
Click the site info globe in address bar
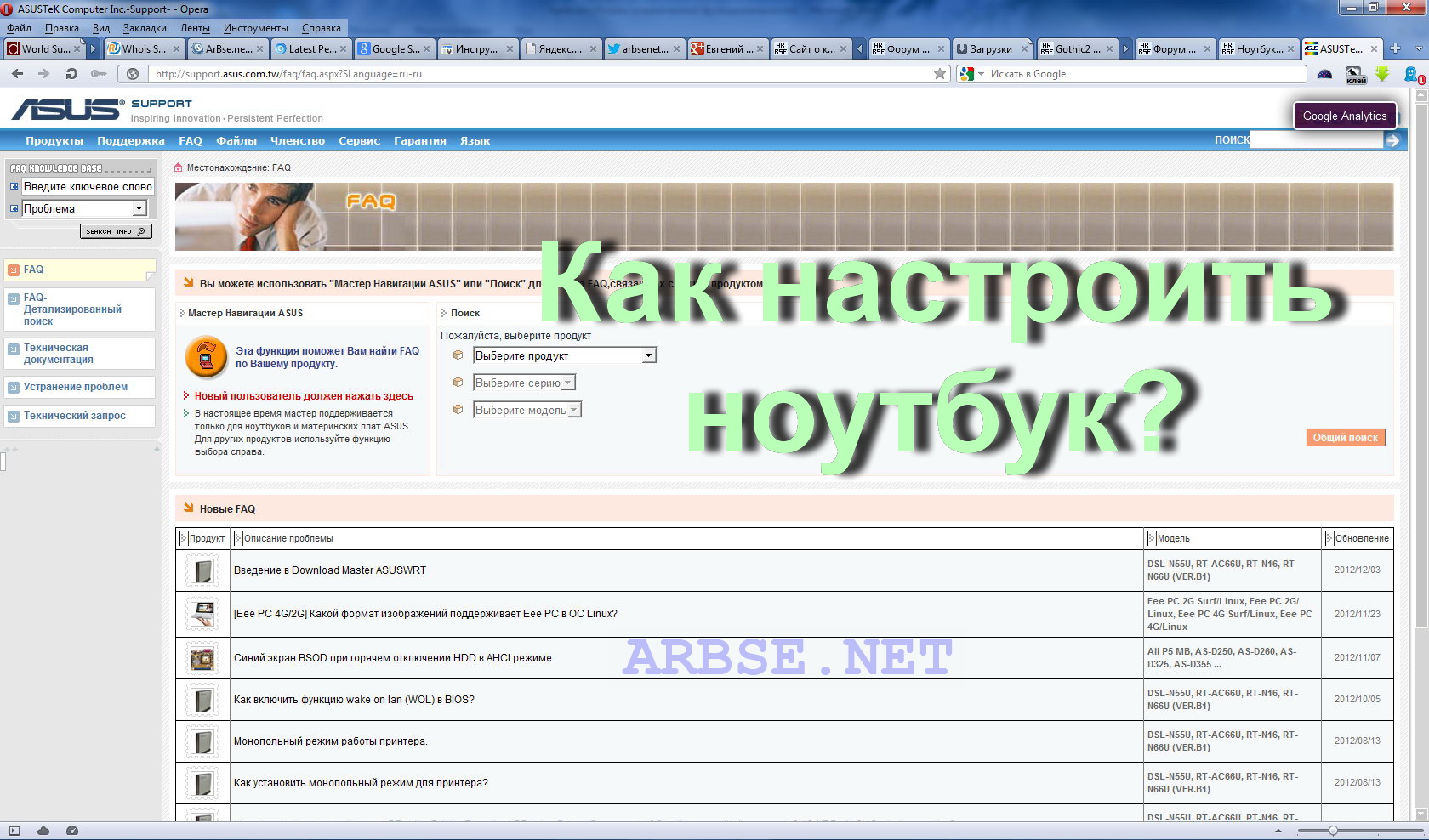point(133,74)
